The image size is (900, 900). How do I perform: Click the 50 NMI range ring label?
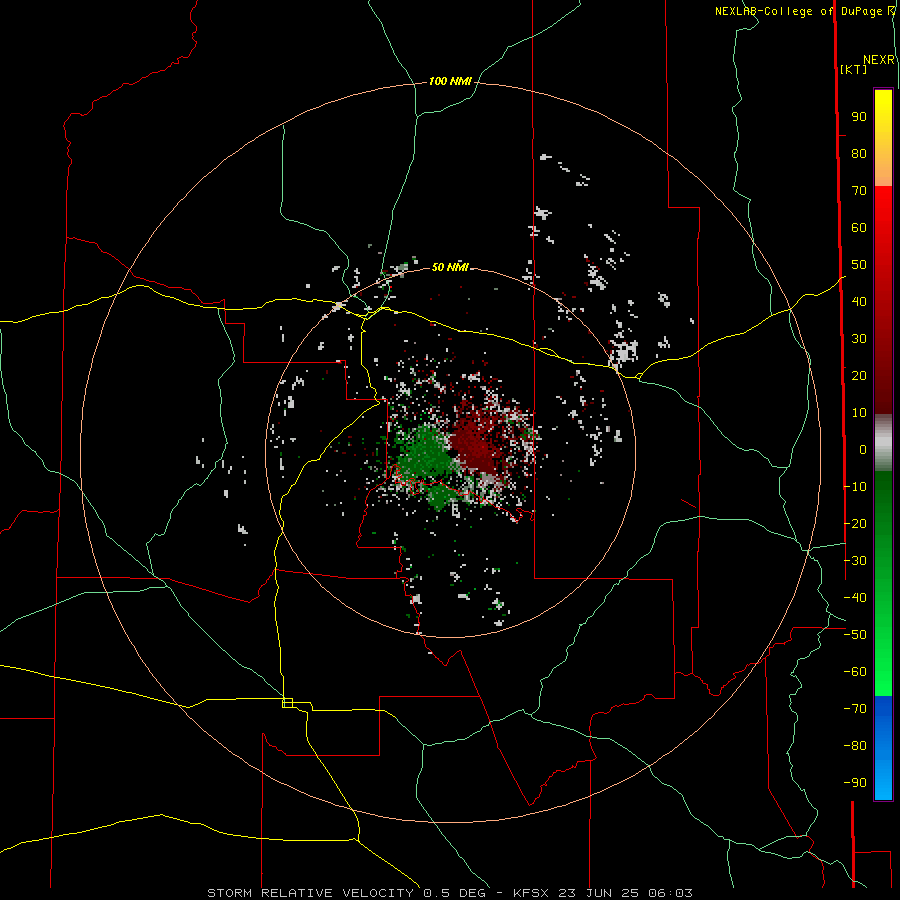click(x=450, y=267)
